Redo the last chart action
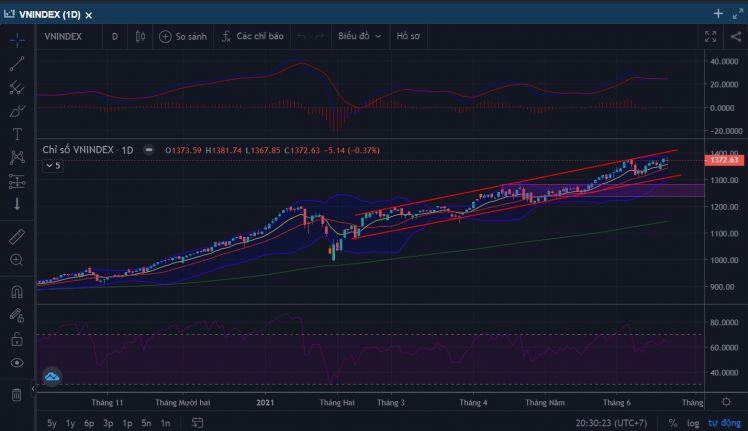Screen dimensions: 748x431 [320, 36]
